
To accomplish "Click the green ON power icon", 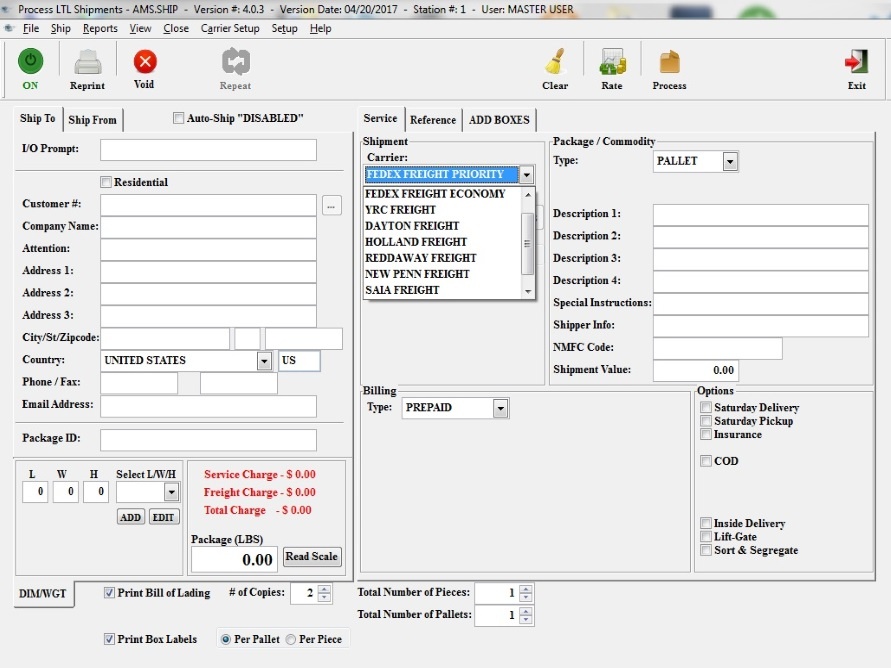I will point(30,61).
